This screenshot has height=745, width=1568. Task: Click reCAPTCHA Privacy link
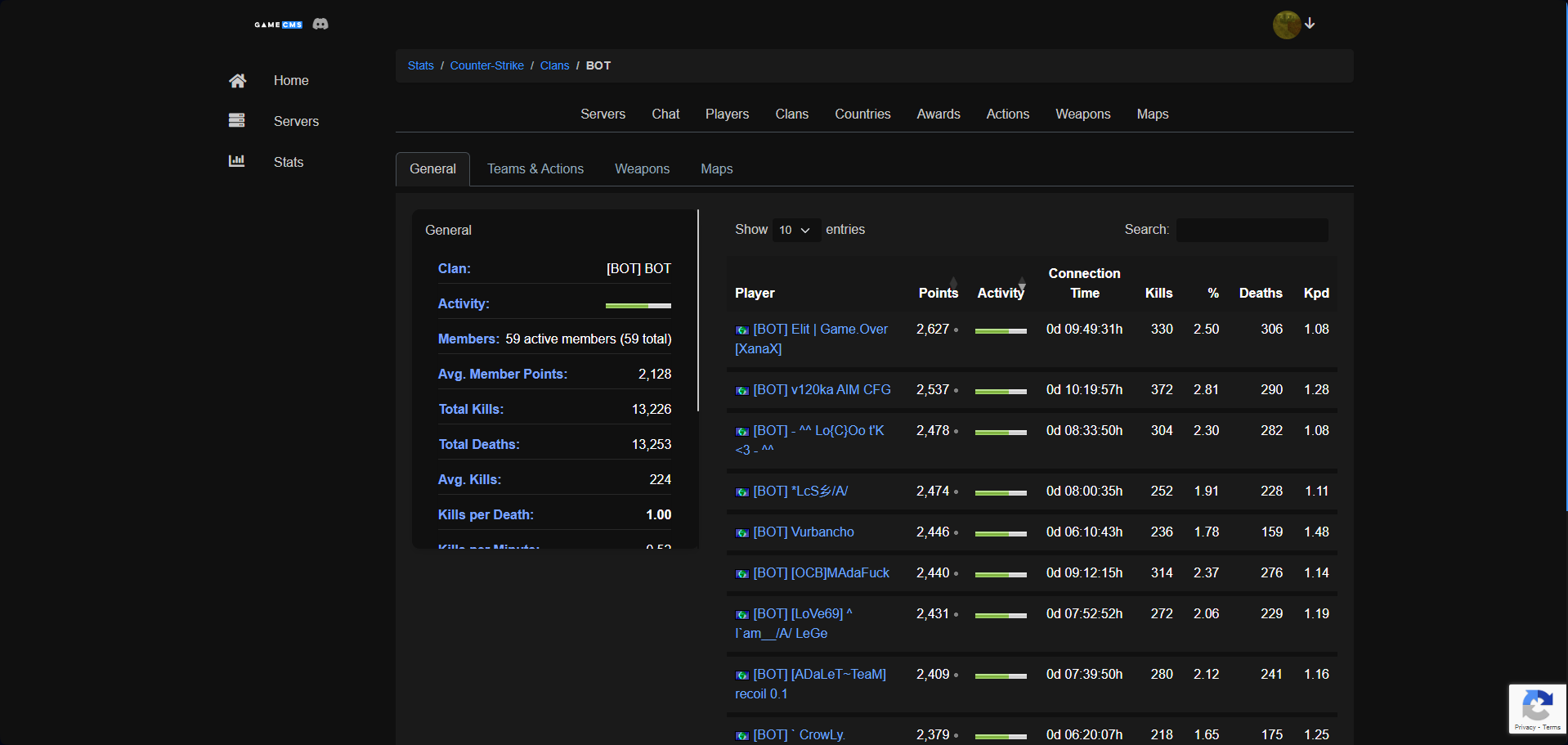tap(1525, 727)
